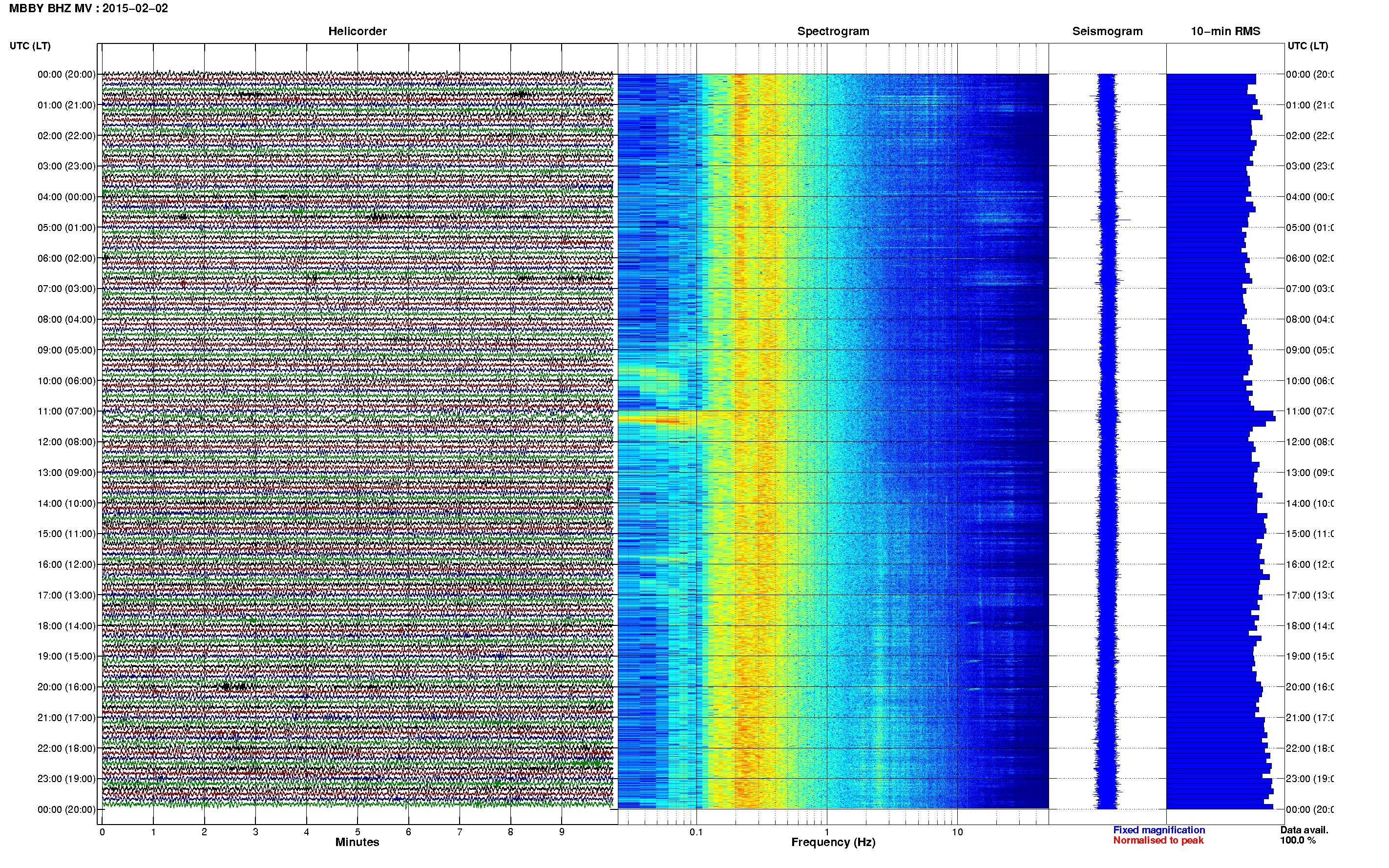Click the left time label '11:00 (07:00)'

pos(66,411)
